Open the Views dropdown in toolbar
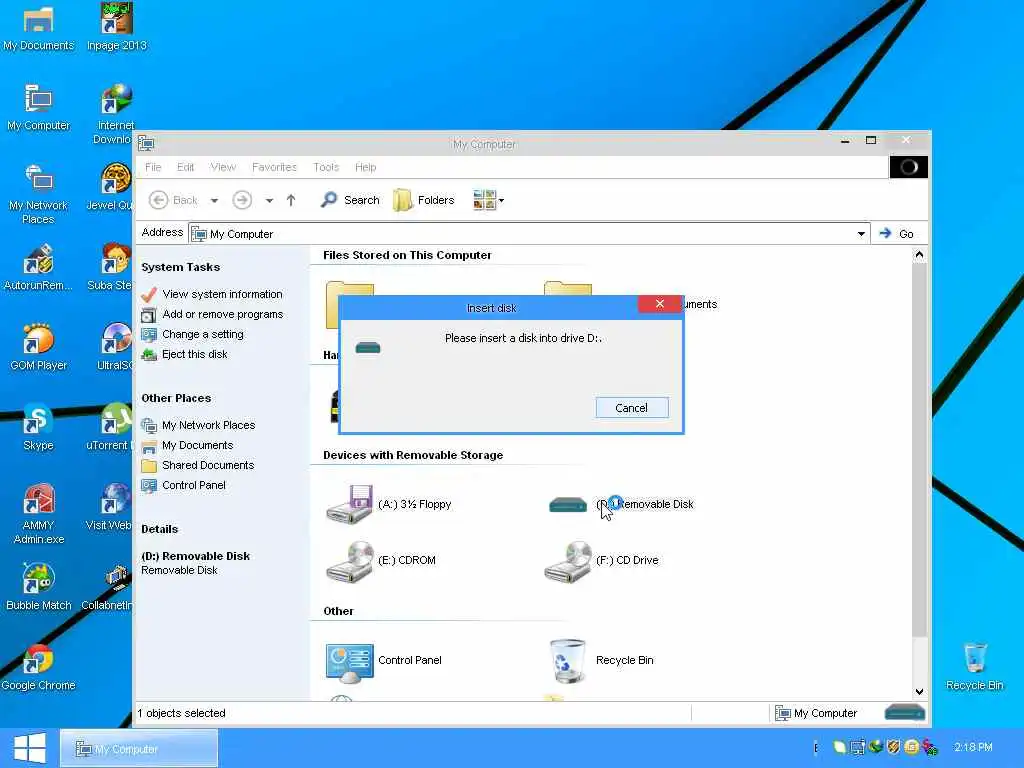Viewport: 1024px width, 768px height. click(x=488, y=200)
